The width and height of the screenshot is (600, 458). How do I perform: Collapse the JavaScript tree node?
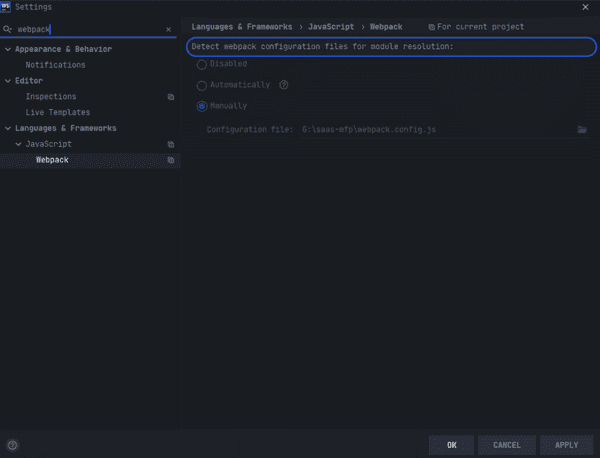tap(18, 144)
